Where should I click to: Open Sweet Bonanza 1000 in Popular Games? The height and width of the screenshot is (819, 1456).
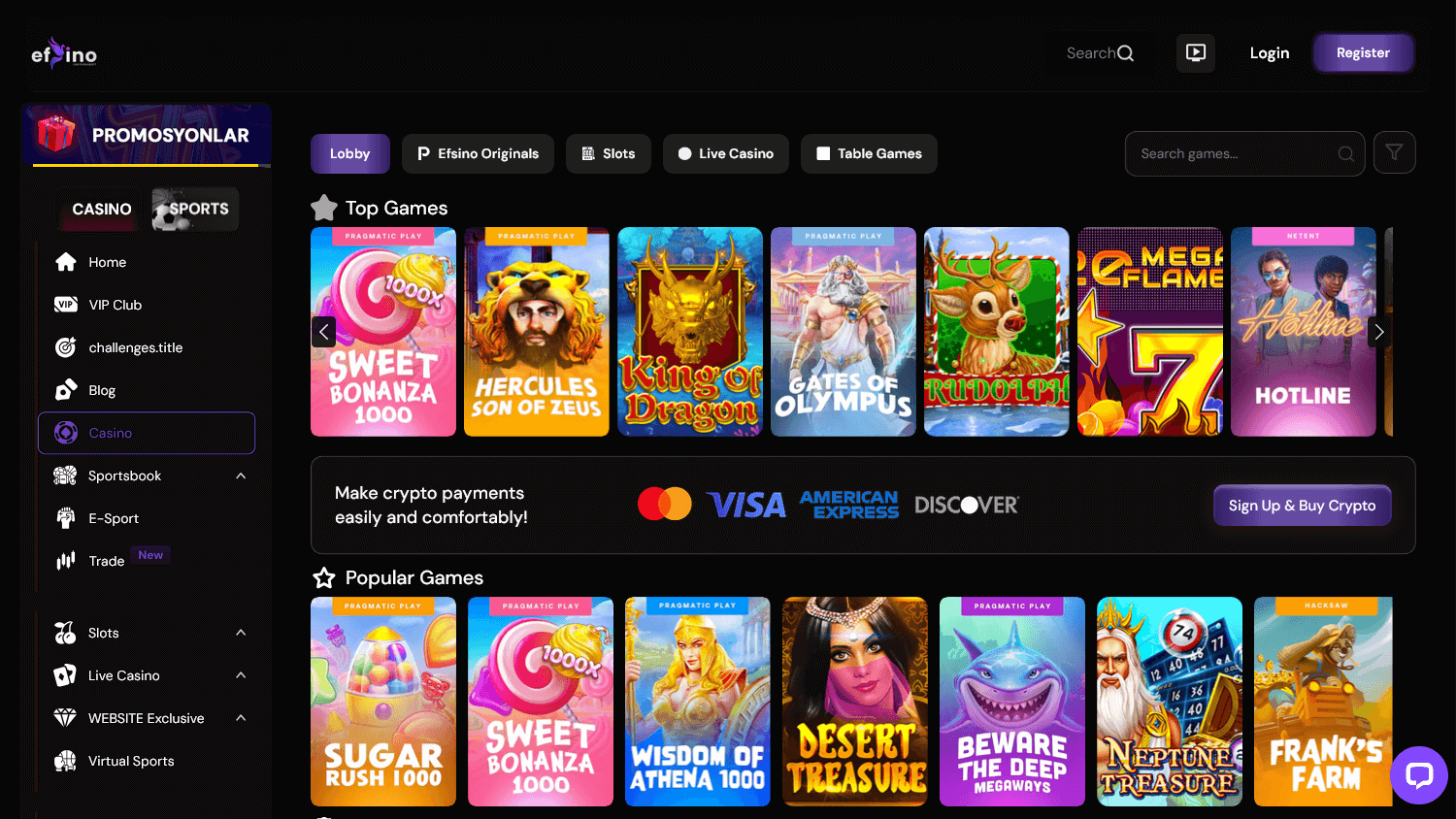coord(541,702)
